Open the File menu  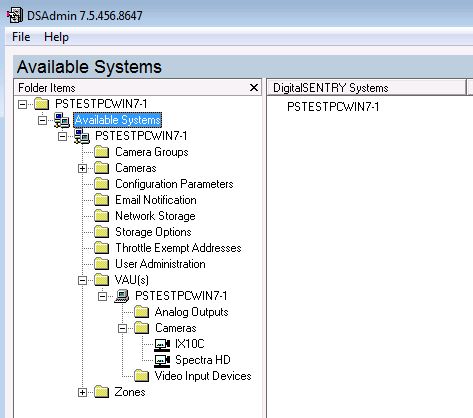coord(21,37)
